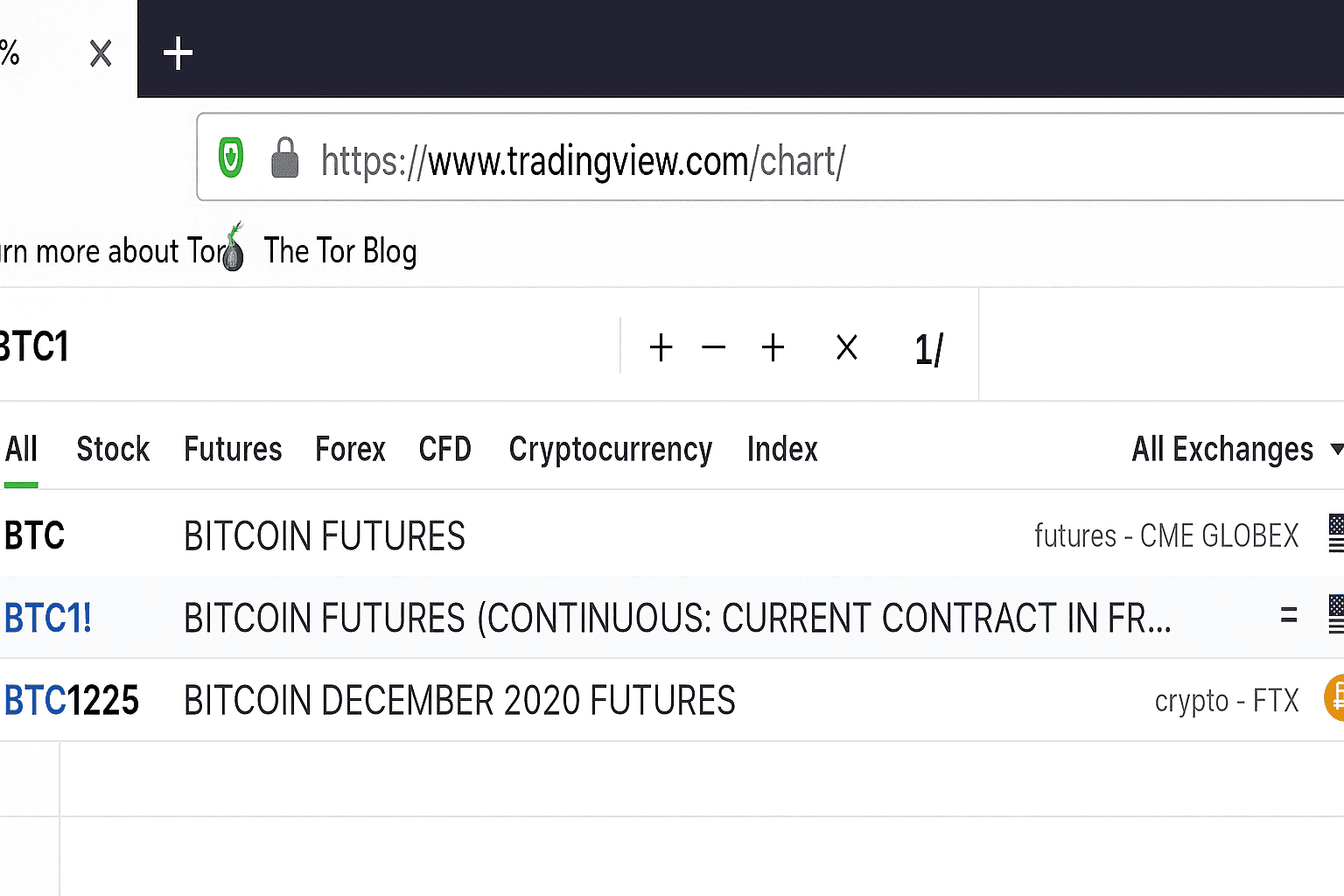Insert the 1/ inverse operator
This screenshot has height=896, width=1344.
point(928,349)
